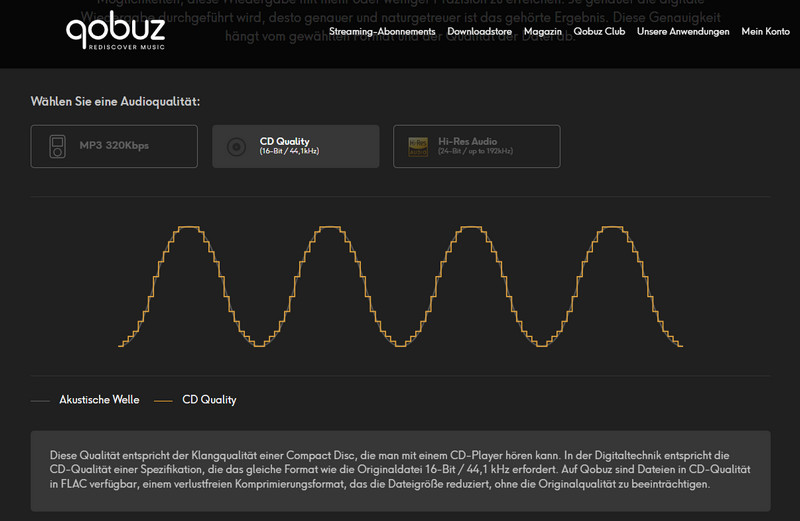This screenshot has height=521, width=800.
Task: Select the Hi-Res Audio option
Action: (x=477, y=146)
